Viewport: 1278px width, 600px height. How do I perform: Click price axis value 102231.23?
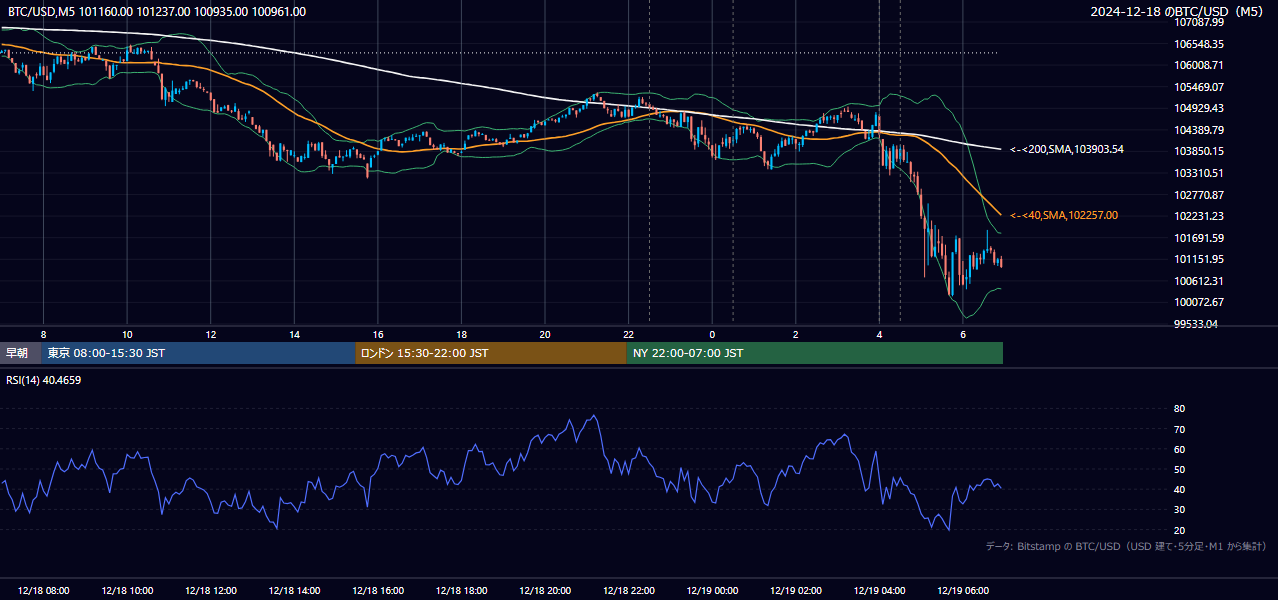coord(1199,216)
